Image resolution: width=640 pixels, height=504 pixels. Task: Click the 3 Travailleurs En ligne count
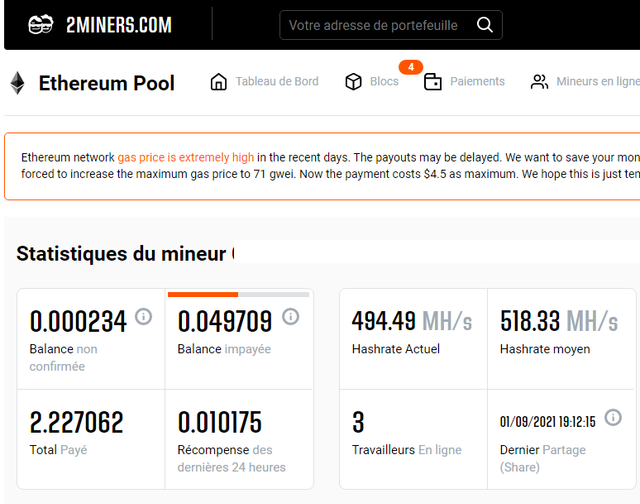coord(358,422)
